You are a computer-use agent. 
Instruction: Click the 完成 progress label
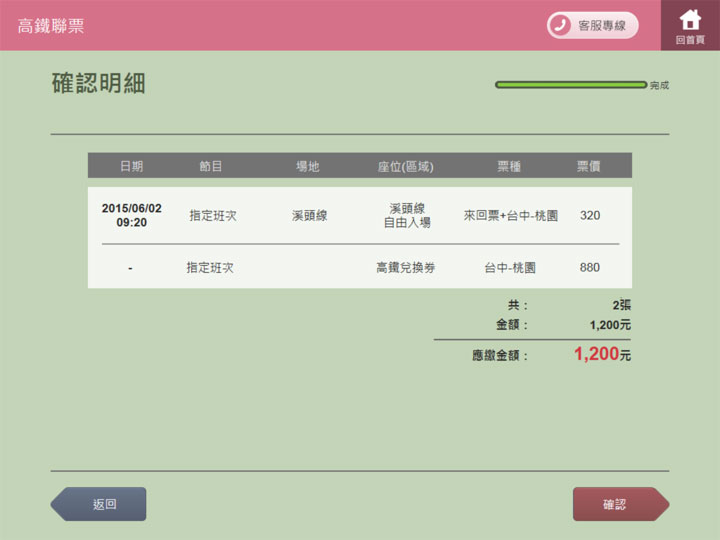tap(659, 86)
